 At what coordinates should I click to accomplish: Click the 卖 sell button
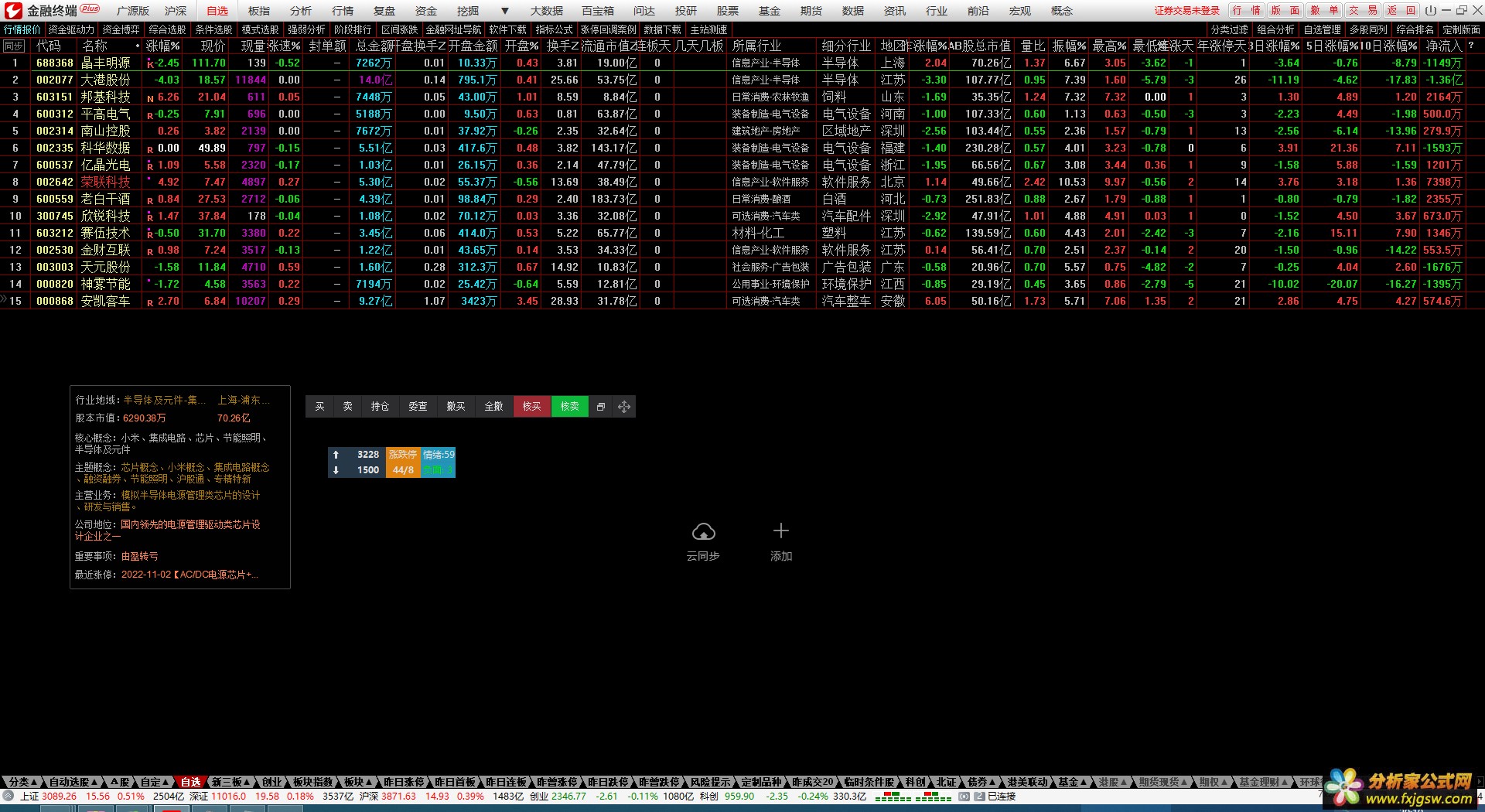click(x=348, y=407)
